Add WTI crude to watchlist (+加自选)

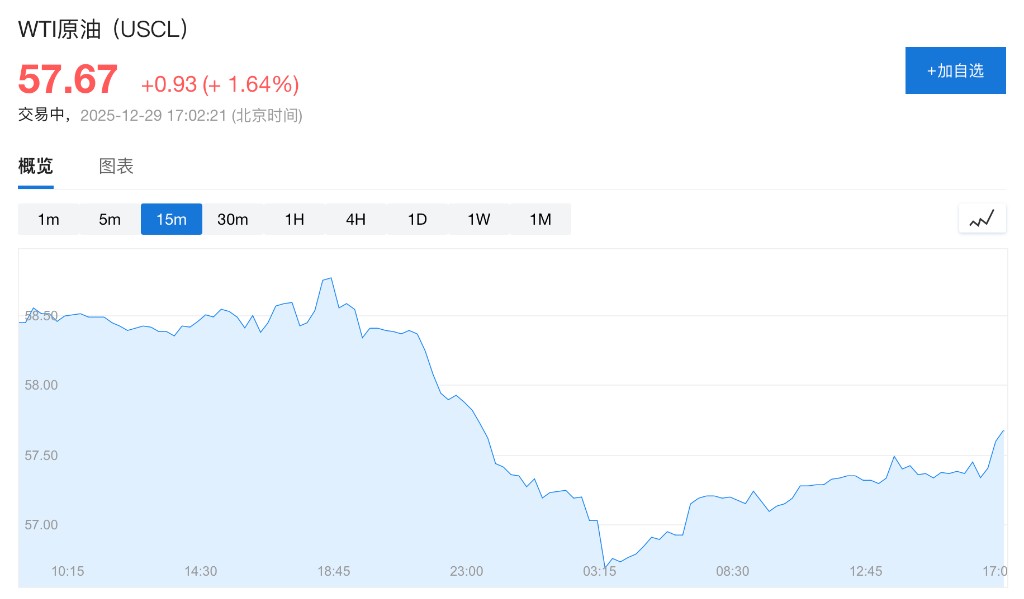tap(955, 70)
